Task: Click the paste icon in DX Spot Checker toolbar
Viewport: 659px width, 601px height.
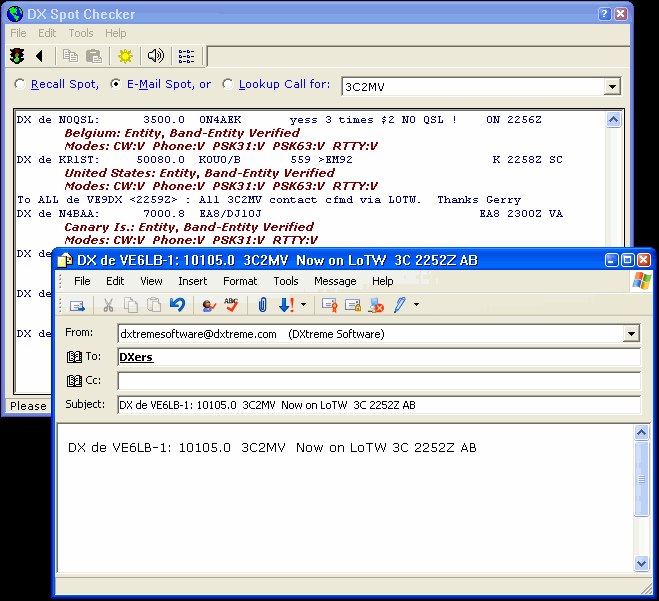Action: tap(94, 55)
